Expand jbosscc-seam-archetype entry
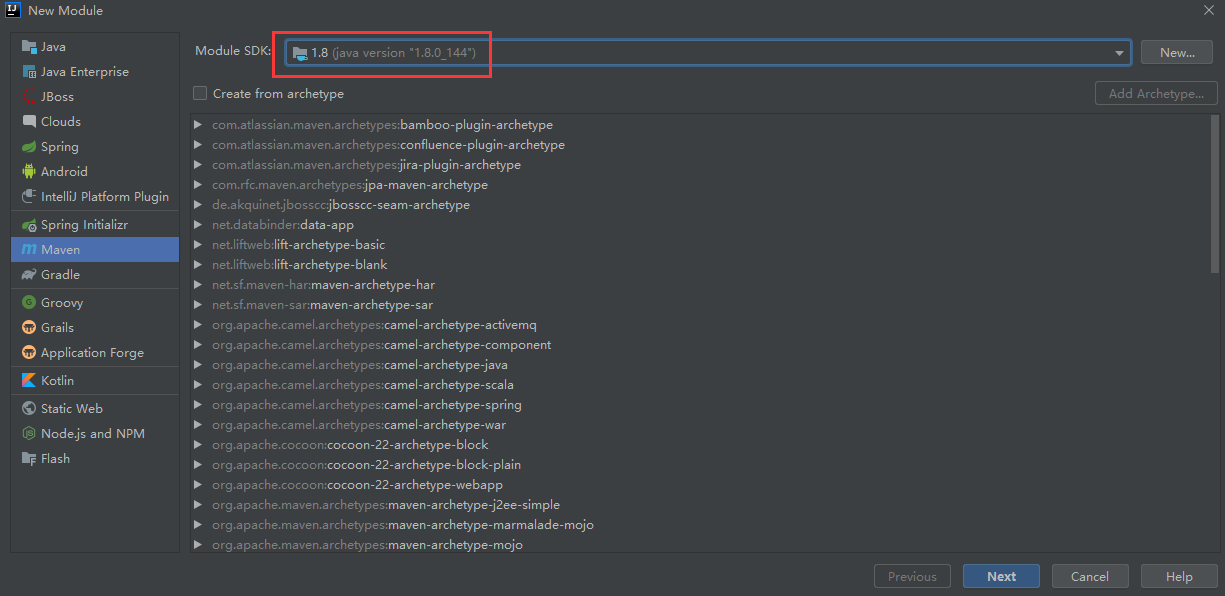 click(197, 205)
